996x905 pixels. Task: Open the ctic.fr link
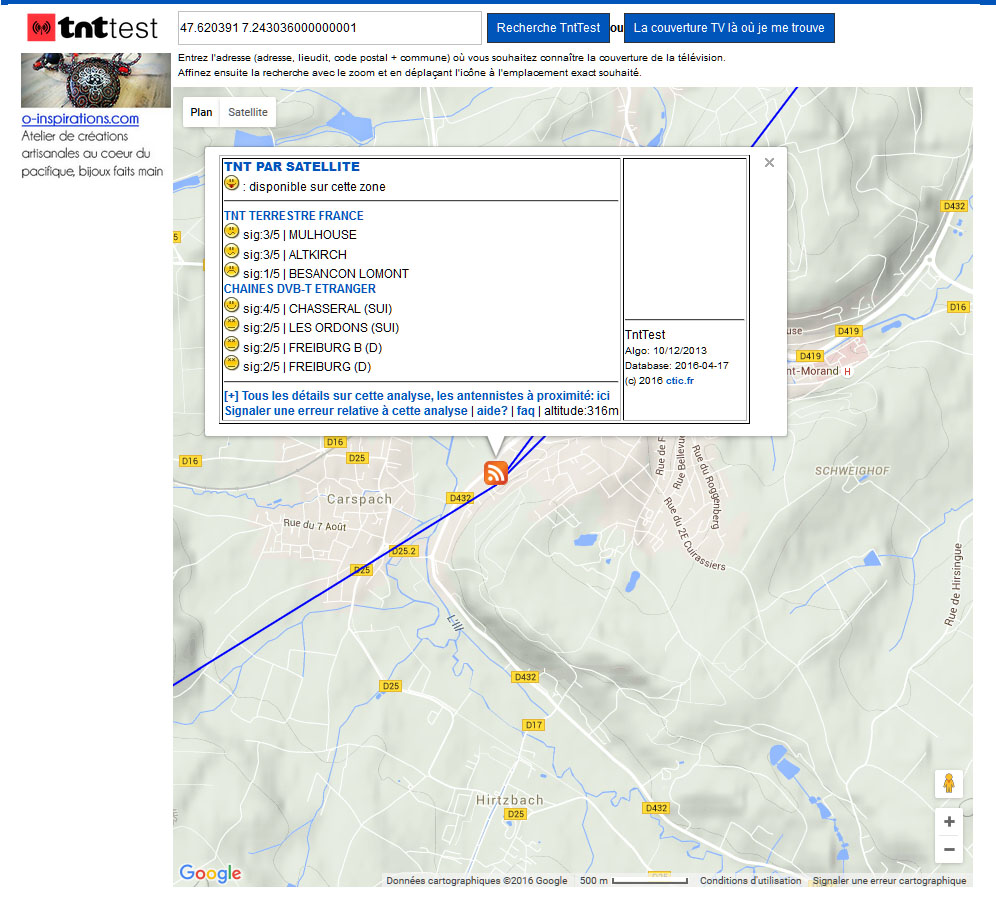680,380
